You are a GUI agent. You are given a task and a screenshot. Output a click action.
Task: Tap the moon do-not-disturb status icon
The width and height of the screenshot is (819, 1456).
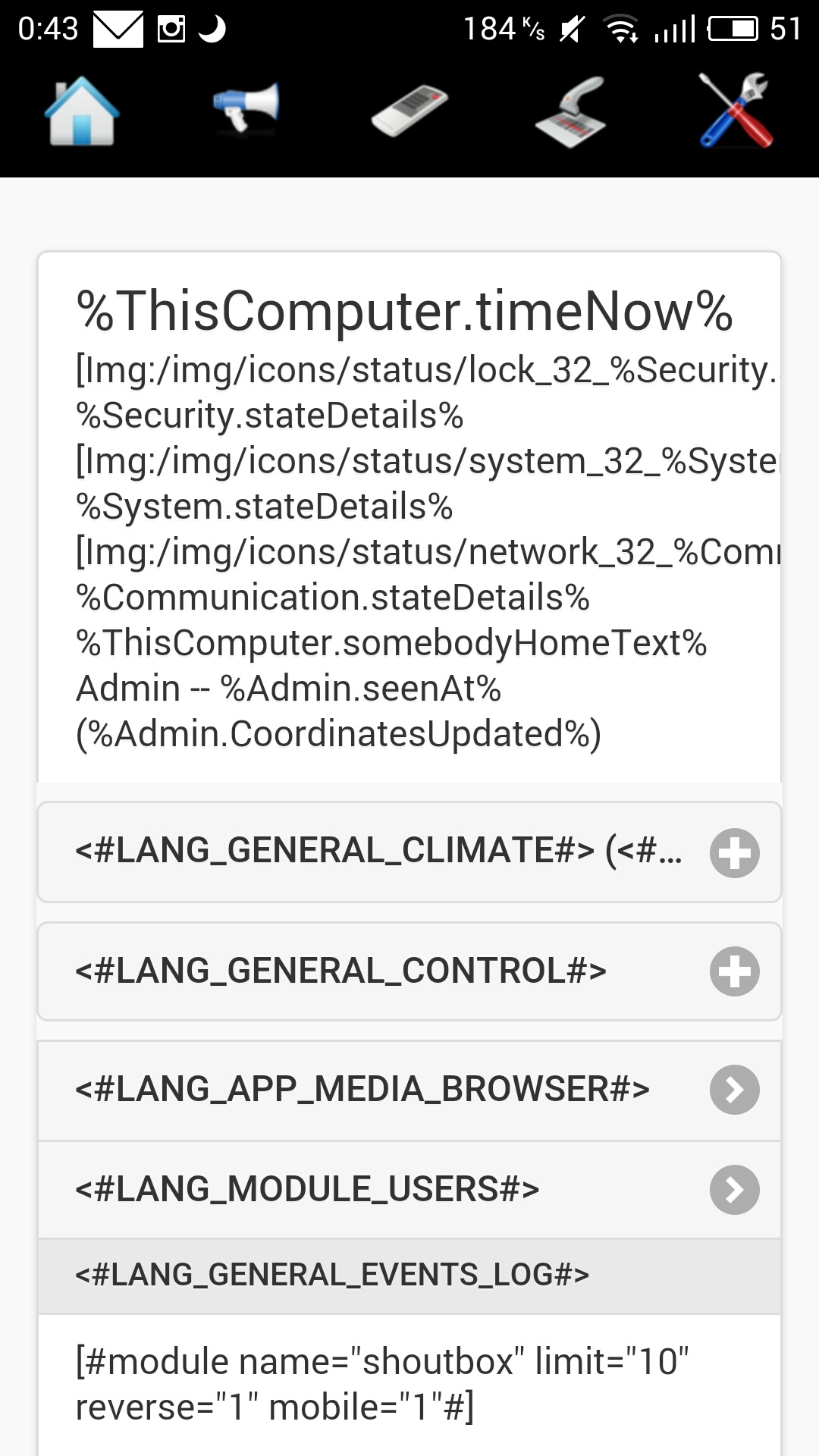coord(212,30)
